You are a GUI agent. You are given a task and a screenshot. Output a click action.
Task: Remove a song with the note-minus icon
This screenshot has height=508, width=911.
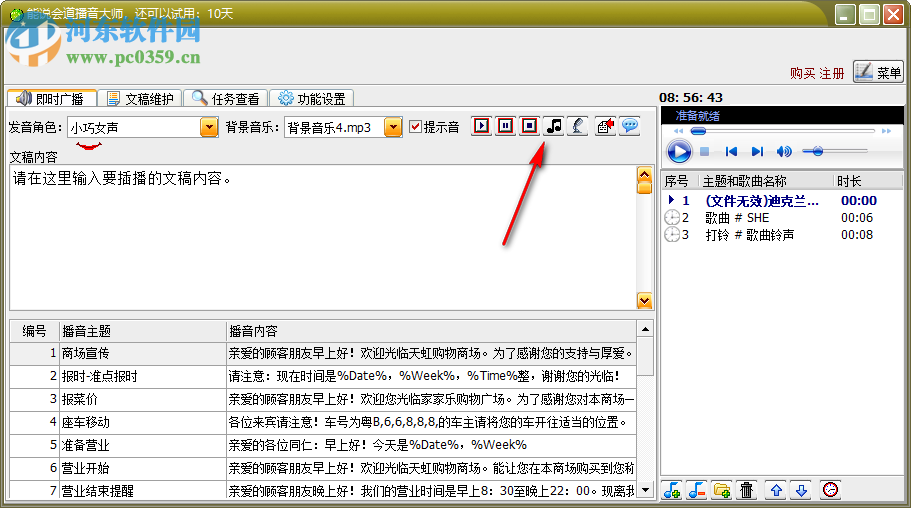(697, 491)
